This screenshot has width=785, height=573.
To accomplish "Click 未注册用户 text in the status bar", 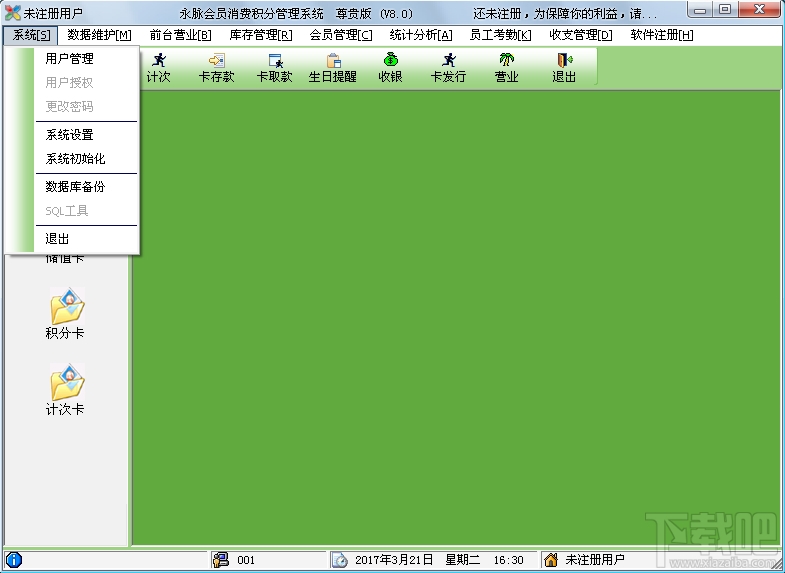I will point(595,560).
